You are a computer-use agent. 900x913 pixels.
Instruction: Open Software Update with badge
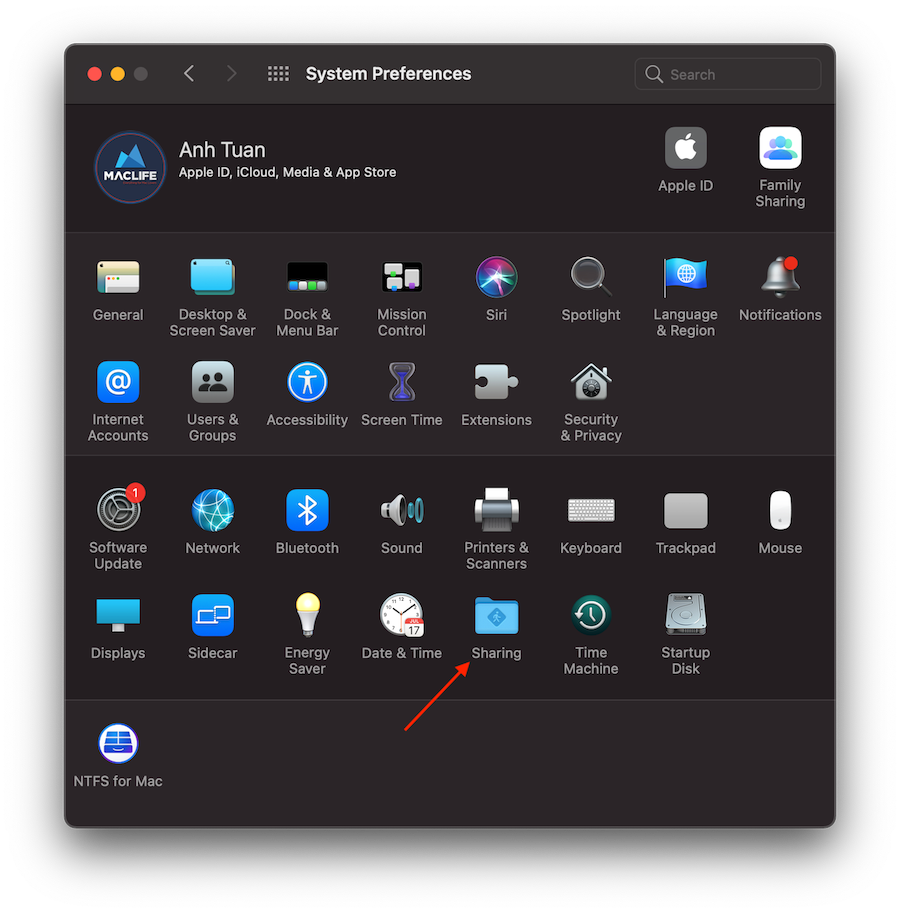(119, 511)
